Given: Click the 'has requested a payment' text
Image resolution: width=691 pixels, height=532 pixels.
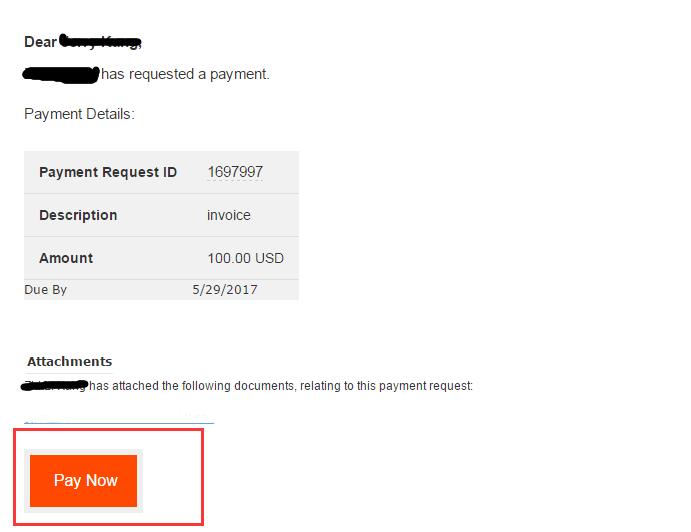Looking at the screenshot, I should click(x=185, y=74).
